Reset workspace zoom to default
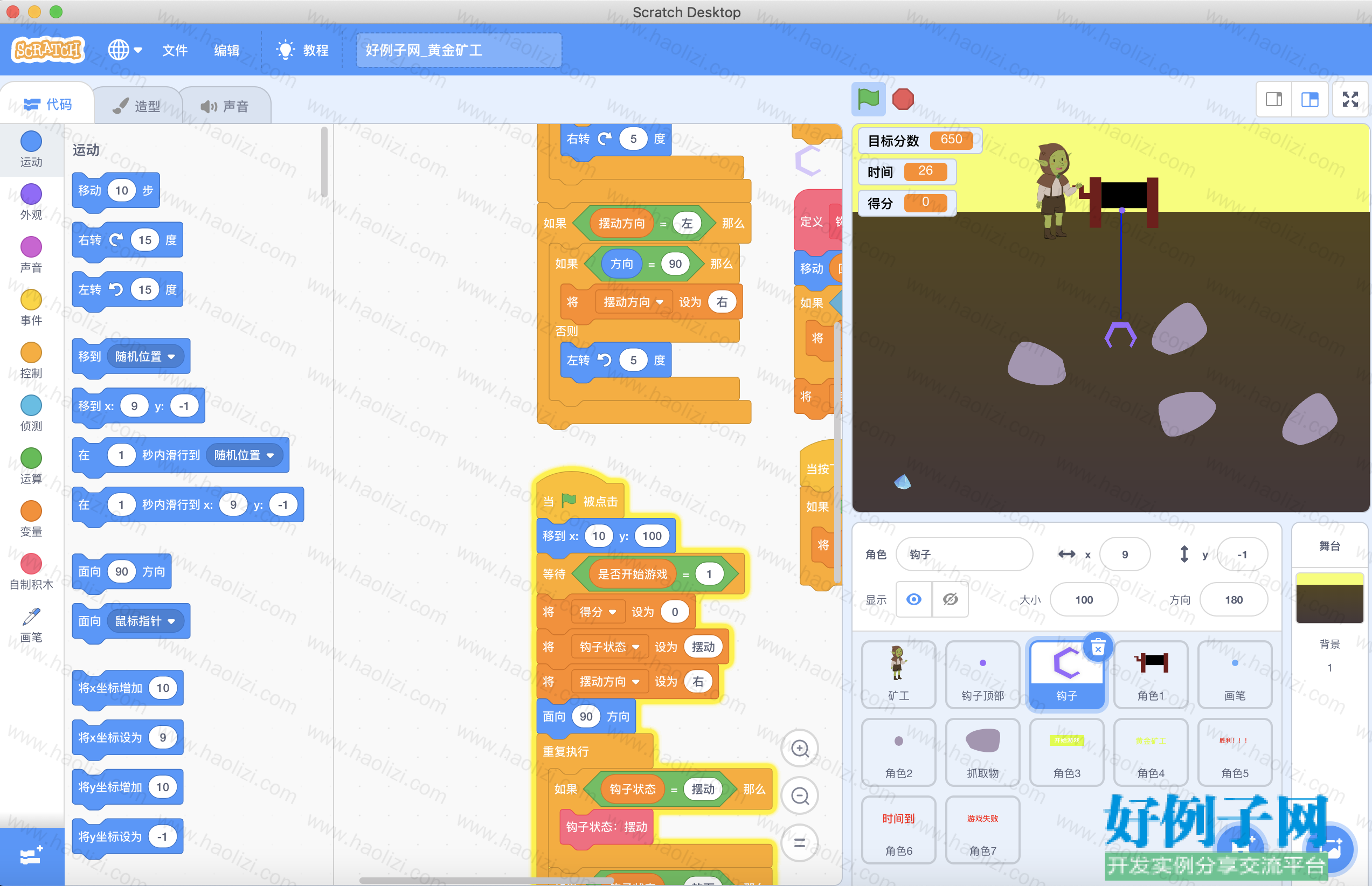Image resolution: width=1372 pixels, height=886 pixels. (x=800, y=843)
